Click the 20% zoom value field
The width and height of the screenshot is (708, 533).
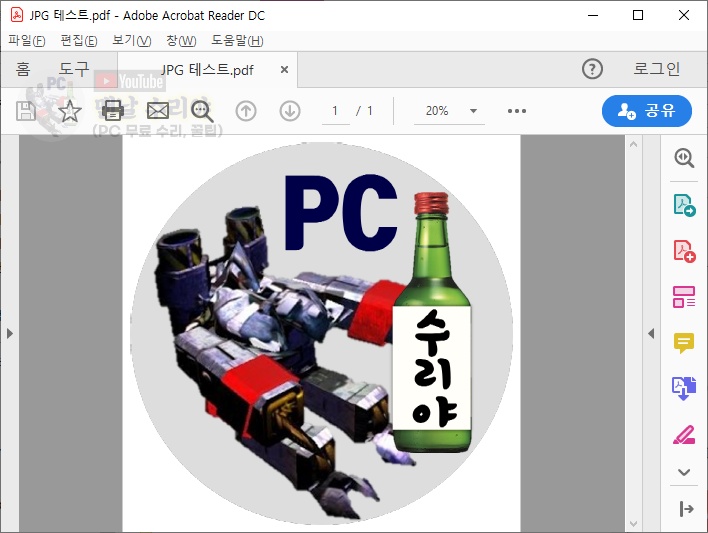tap(437, 111)
